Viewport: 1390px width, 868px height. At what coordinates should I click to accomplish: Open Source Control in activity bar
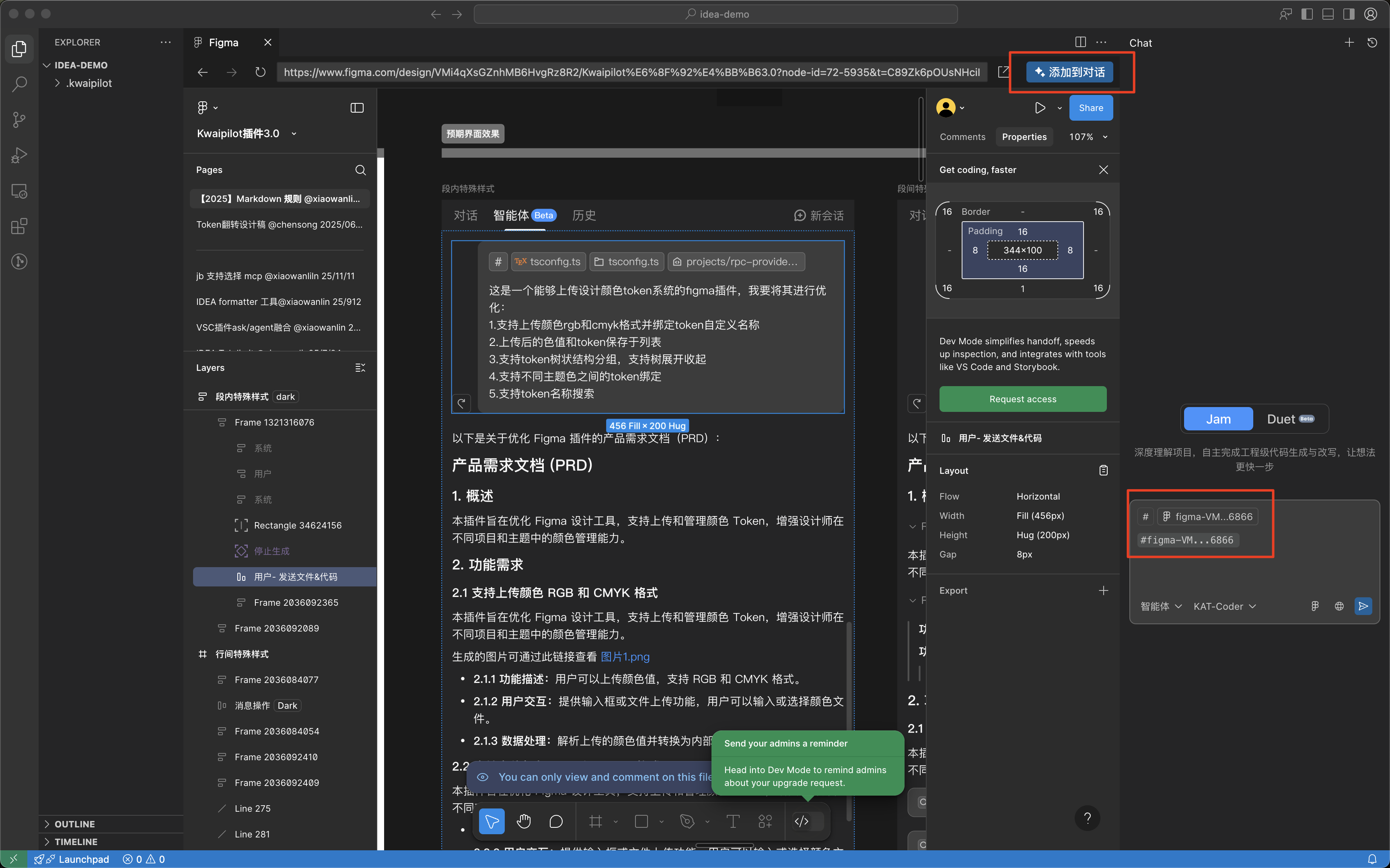click(19, 119)
